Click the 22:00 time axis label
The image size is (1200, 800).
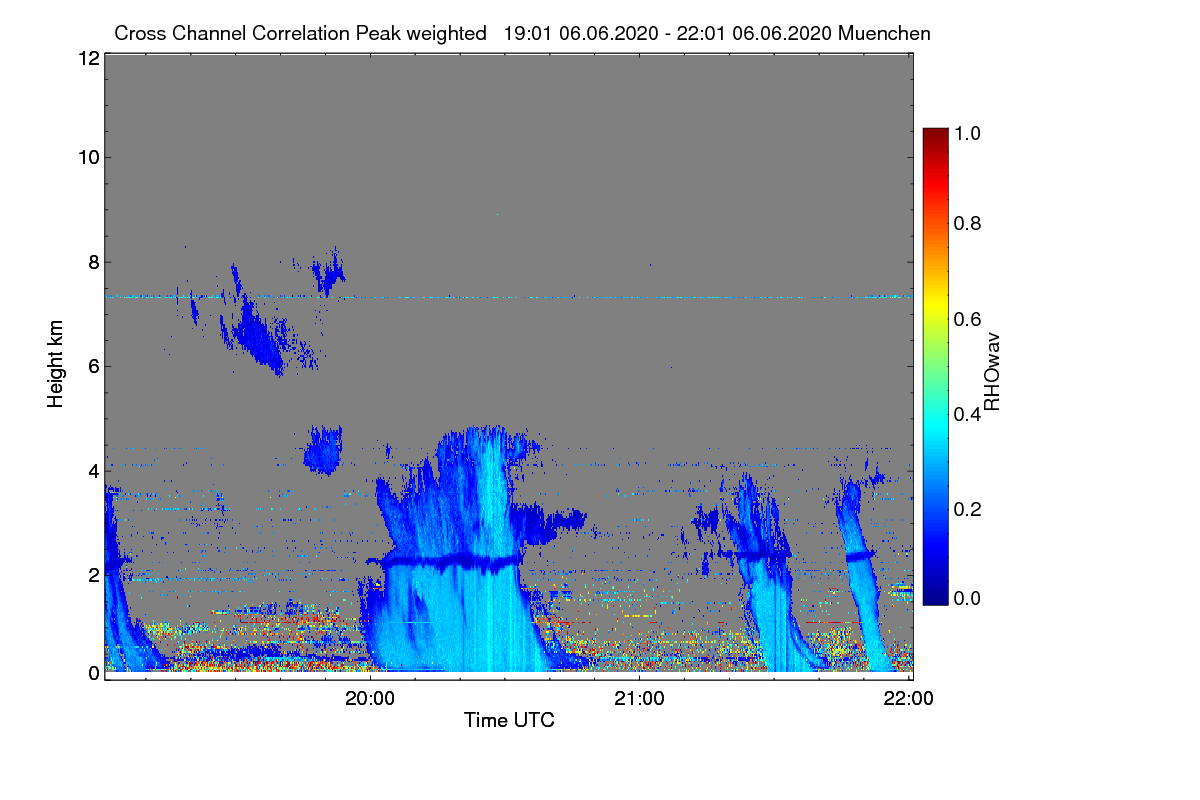[909, 698]
